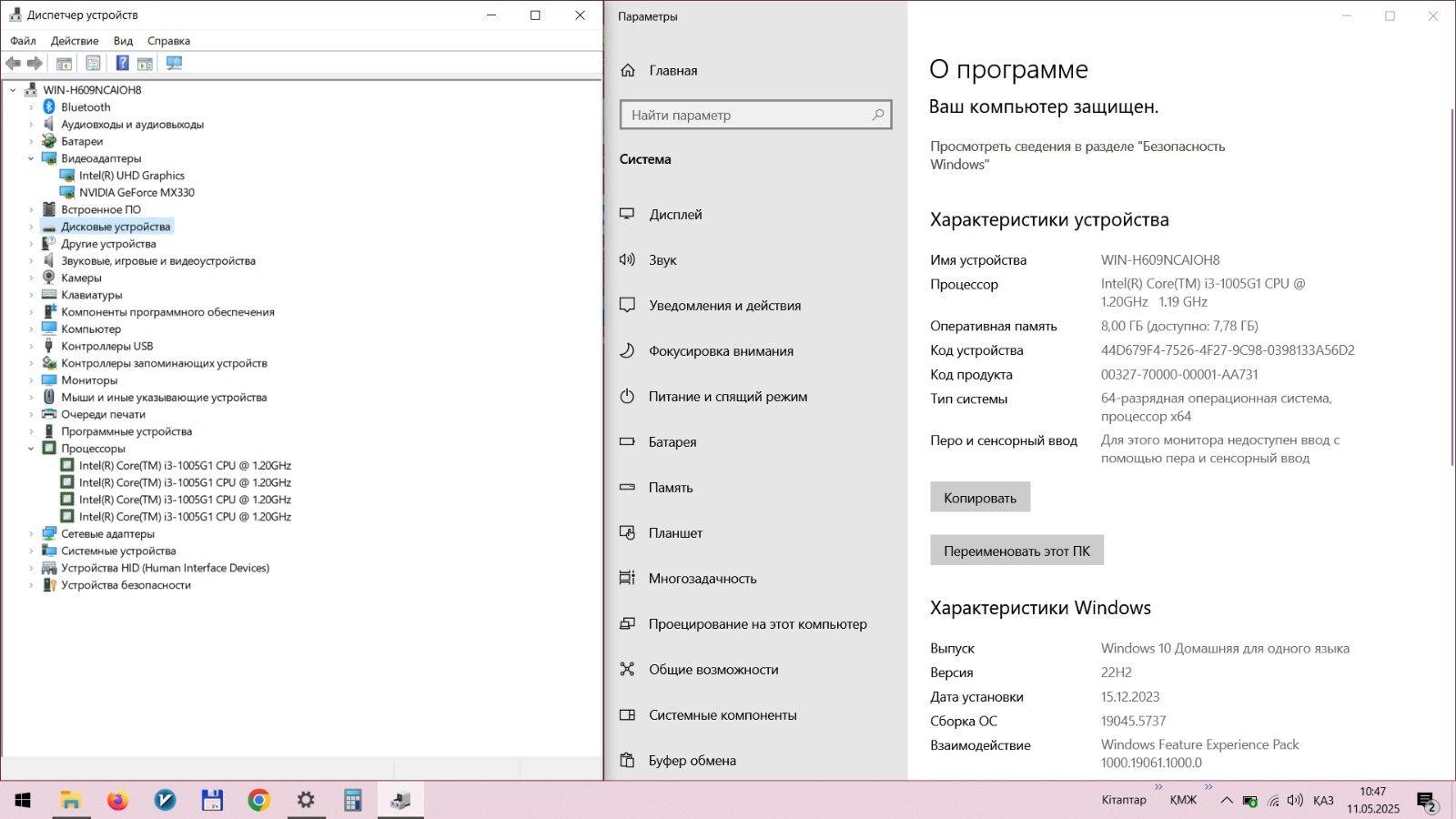
Task: Open Calculator from the taskbar
Action: tap(353, 800)
